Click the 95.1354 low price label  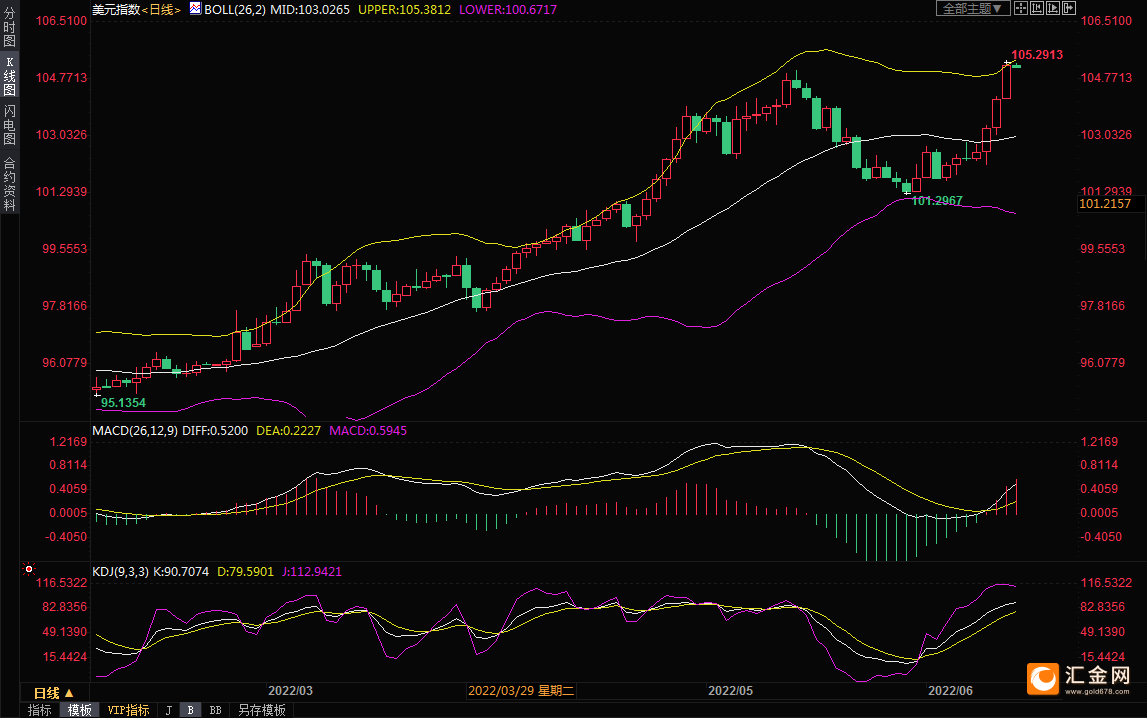click(123, 403)
